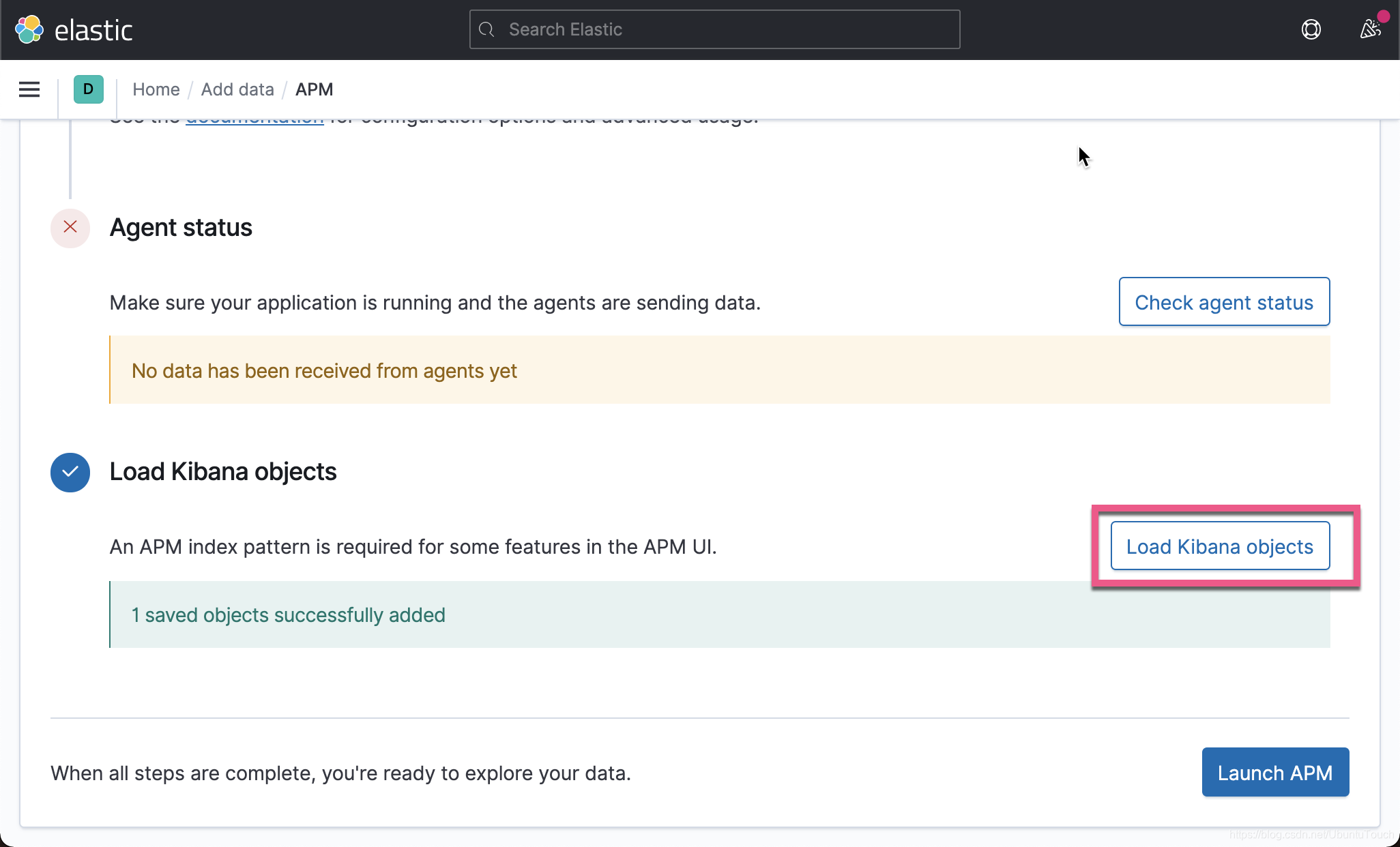This screenshot has width=1400, height=847.
Task: Go to the Home breadcrumb
Action: (x=156, y=89)
